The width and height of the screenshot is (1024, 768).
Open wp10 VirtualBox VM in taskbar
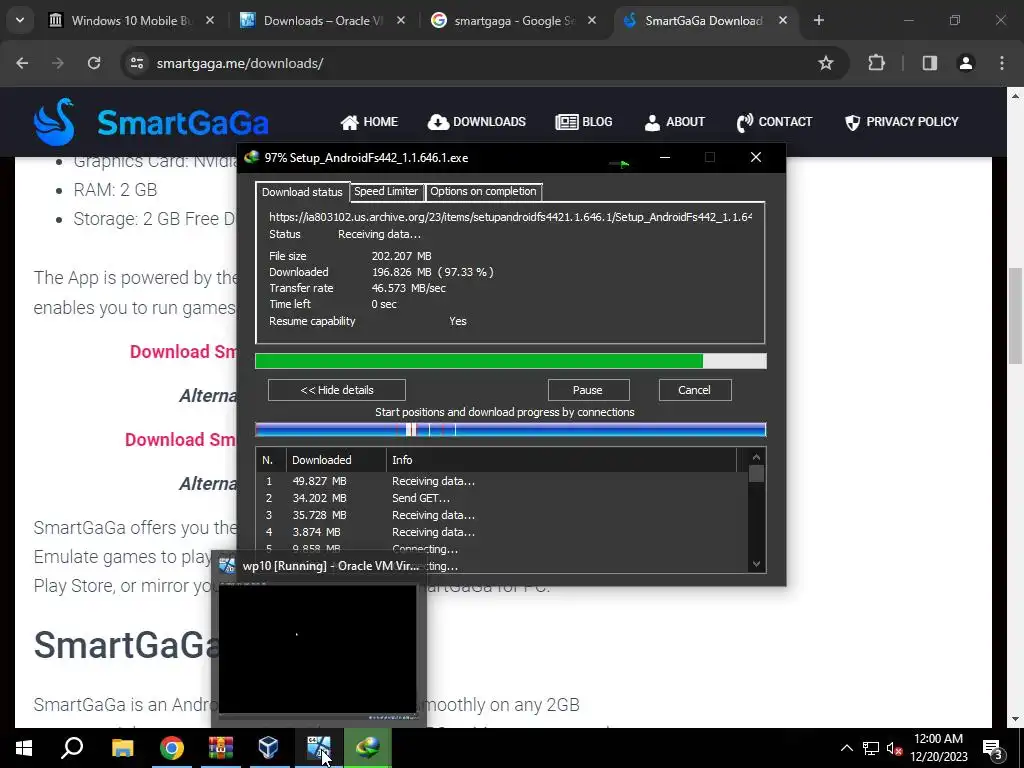[318, 748]
